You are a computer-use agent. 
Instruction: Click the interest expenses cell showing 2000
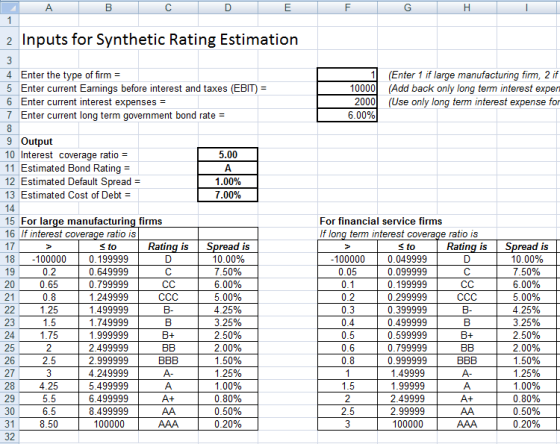coord(347,102)
